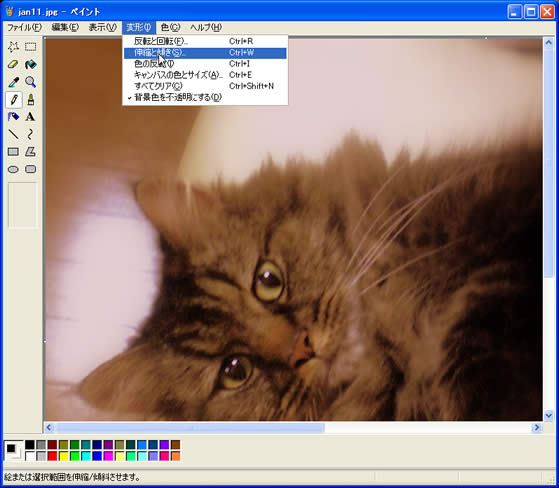
Task: Select the Text tool A icon
Action: 31,117
